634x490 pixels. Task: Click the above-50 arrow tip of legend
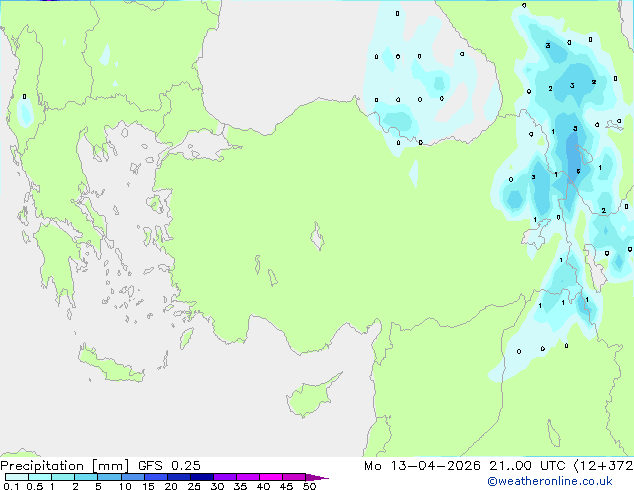click(317, 477)
